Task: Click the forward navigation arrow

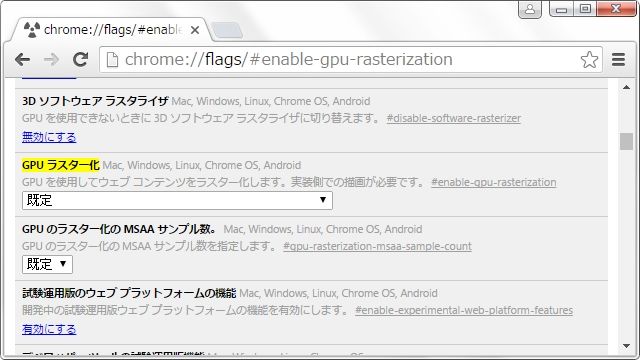Action: (x=51, y=60)
